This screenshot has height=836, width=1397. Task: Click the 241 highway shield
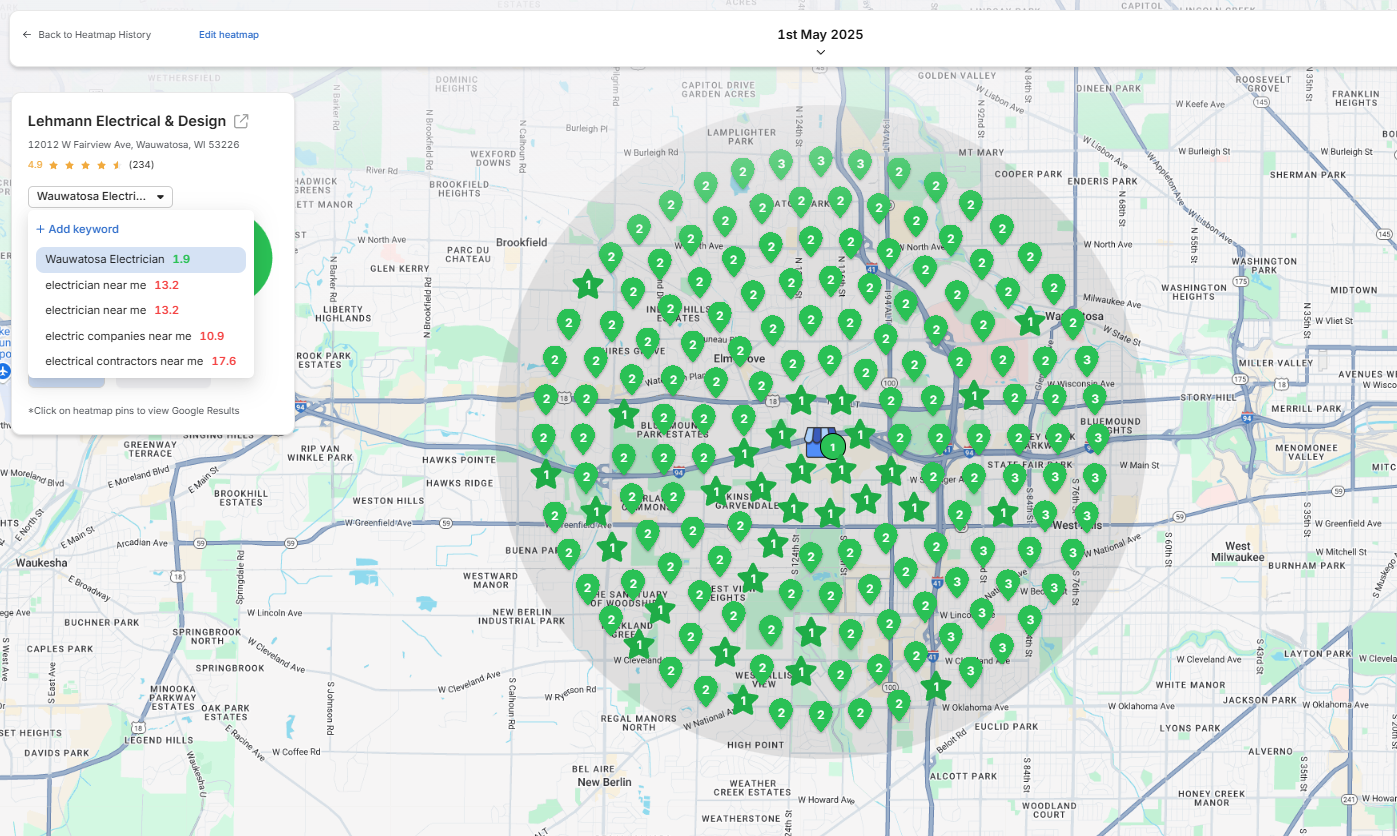(1350, 800)
